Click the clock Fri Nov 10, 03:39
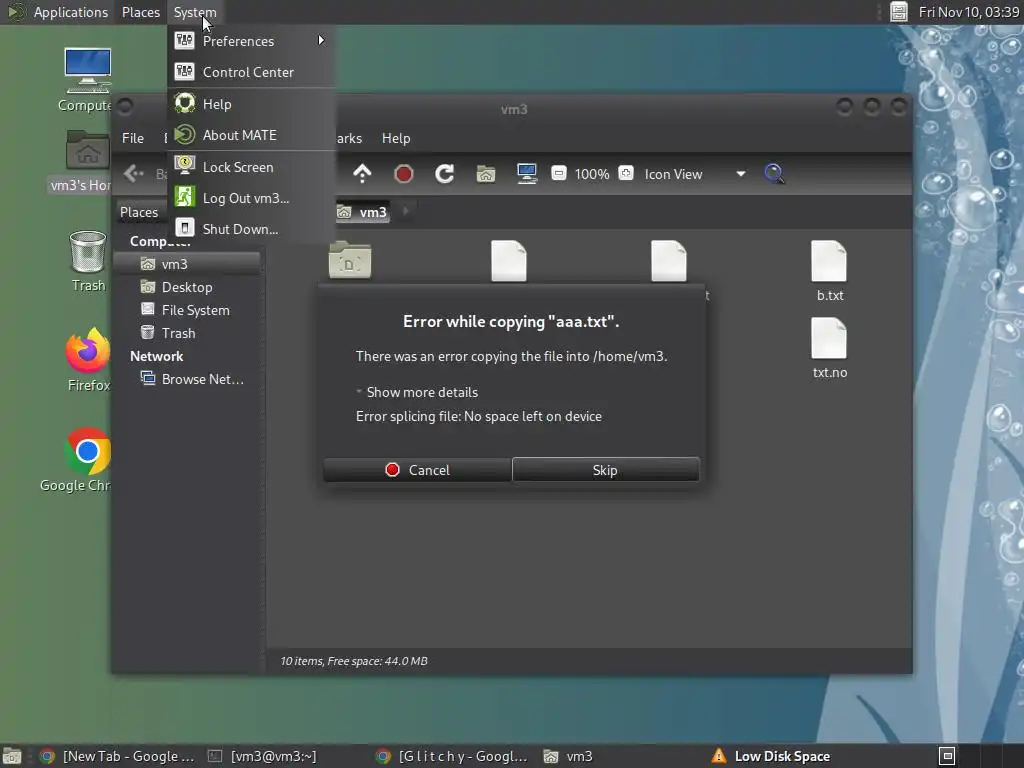1024x768 pixels. click(x=968, y=12)
